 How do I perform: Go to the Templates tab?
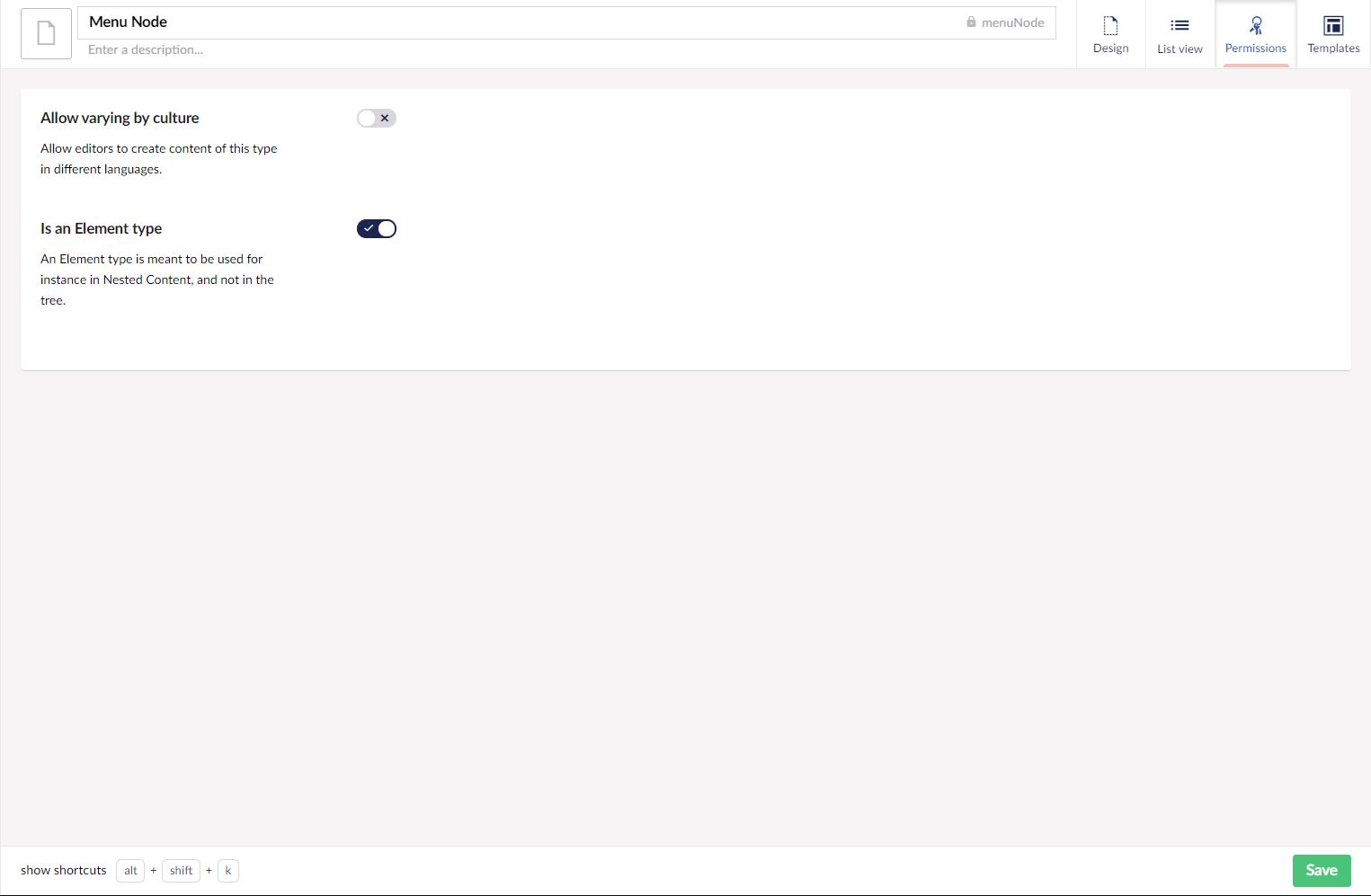(x=1333, y=34)
